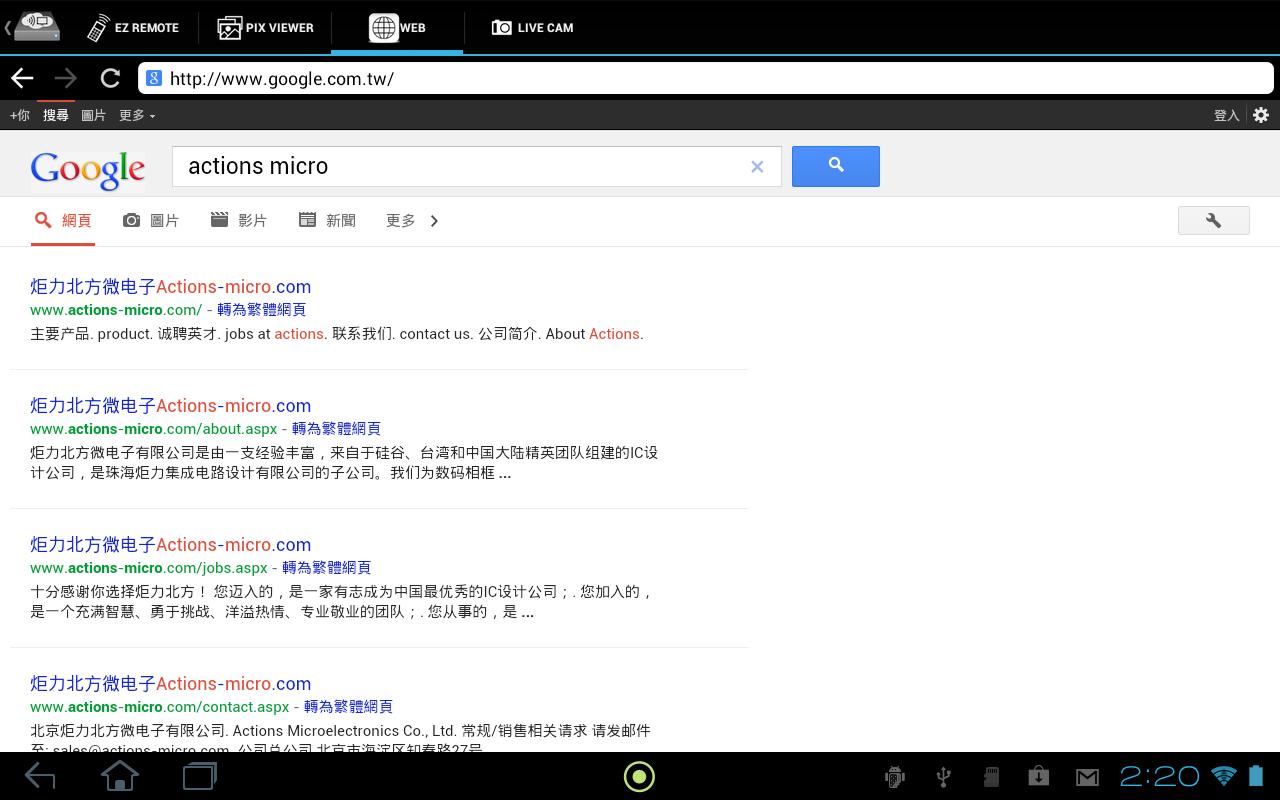
Task: Open Google settings gear icon
Action: tap(1261, 115)
